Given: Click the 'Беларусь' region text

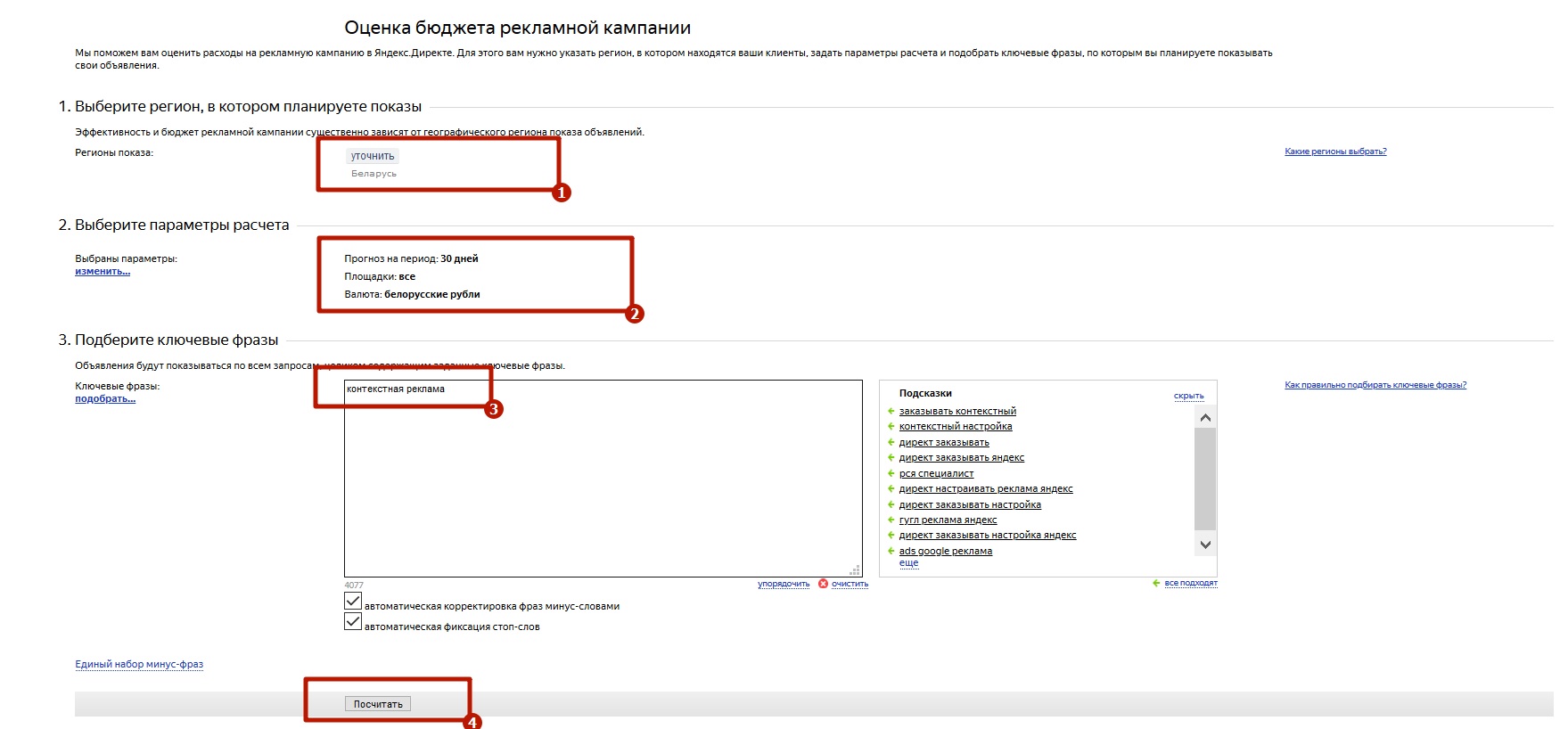Looking at the screenshot, I should tap(374, 174).
